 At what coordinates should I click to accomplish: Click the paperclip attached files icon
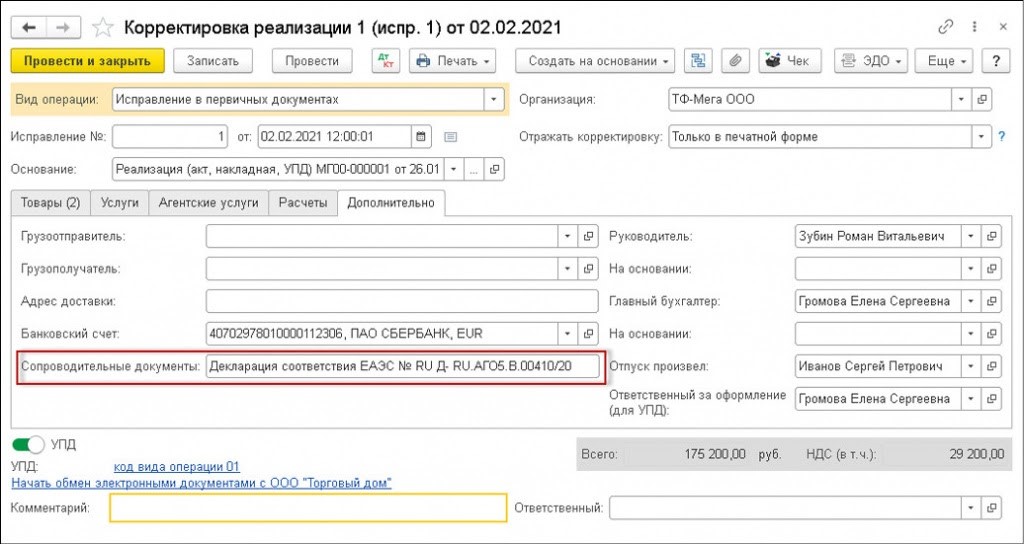(733, 61)
